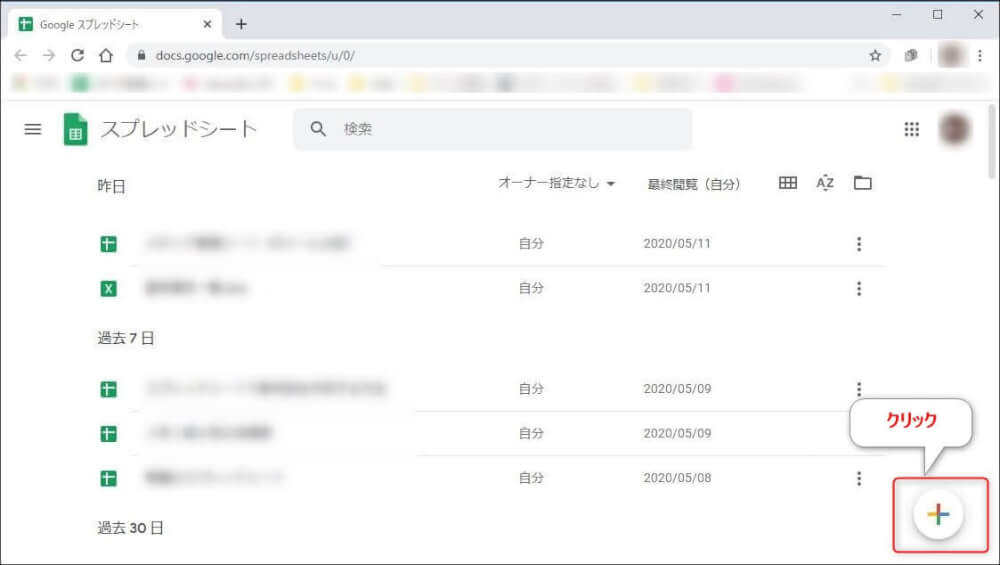Open more options for the Excel file

coord(858,289)
